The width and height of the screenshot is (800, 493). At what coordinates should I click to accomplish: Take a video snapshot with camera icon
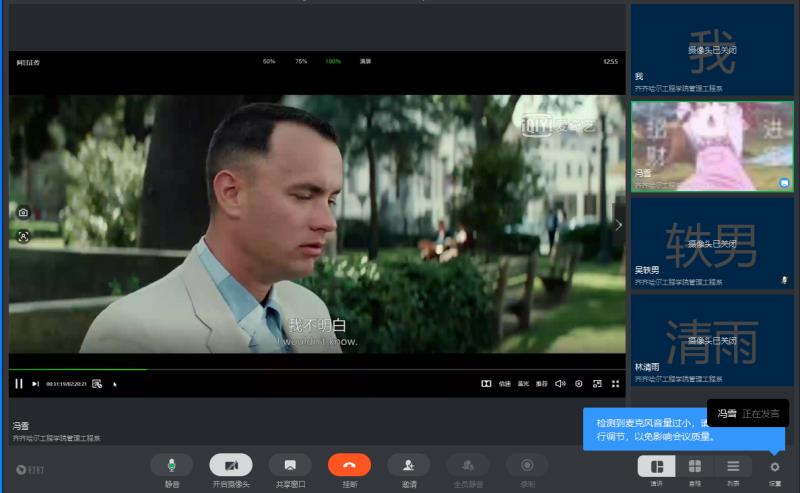23,213
